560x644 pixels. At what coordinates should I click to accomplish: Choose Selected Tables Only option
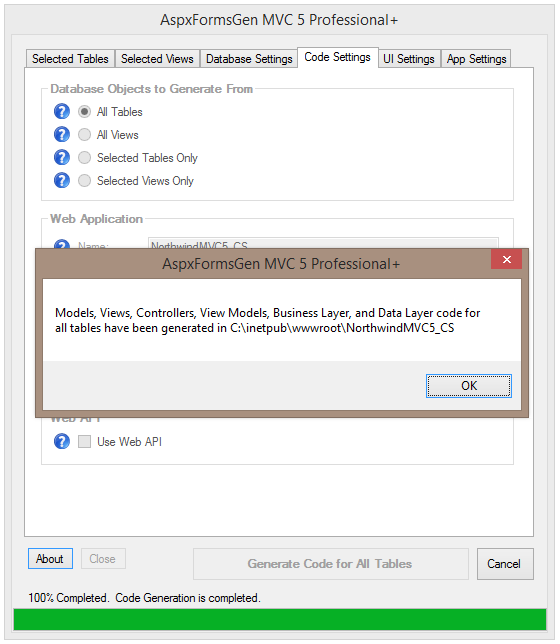pos(84,158)
